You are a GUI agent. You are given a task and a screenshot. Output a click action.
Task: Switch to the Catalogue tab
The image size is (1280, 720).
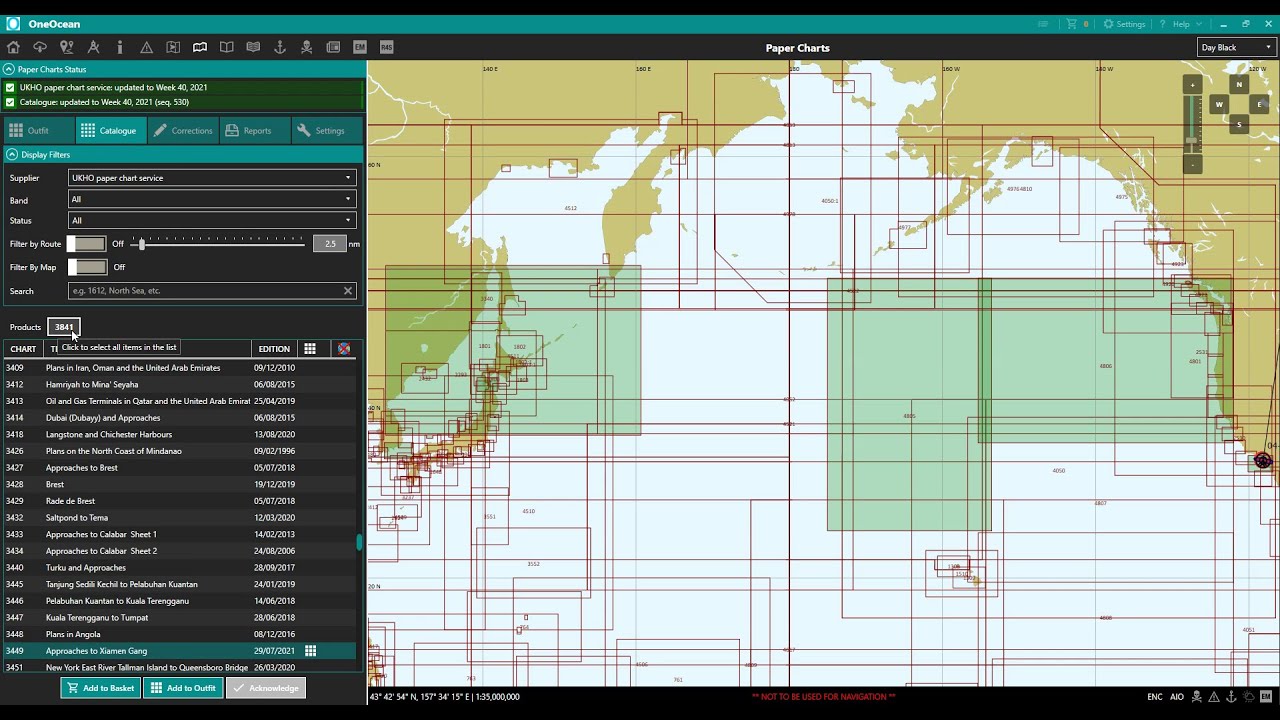(x=110, y=130)
